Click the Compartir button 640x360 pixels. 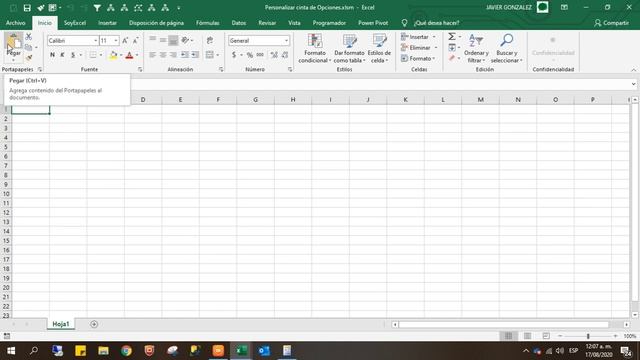click(611, 23)
